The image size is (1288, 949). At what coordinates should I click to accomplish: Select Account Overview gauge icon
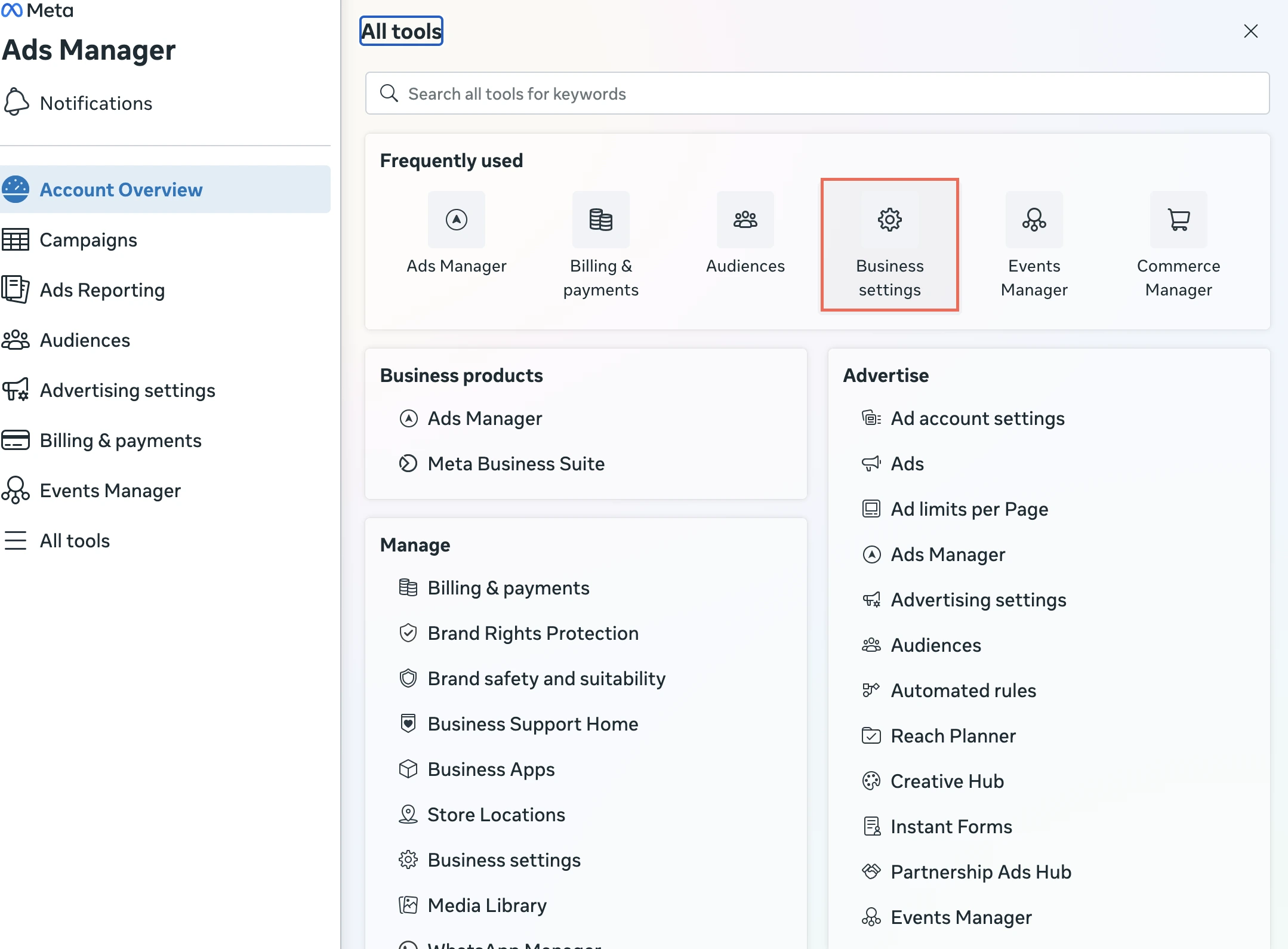pos(16,189)
